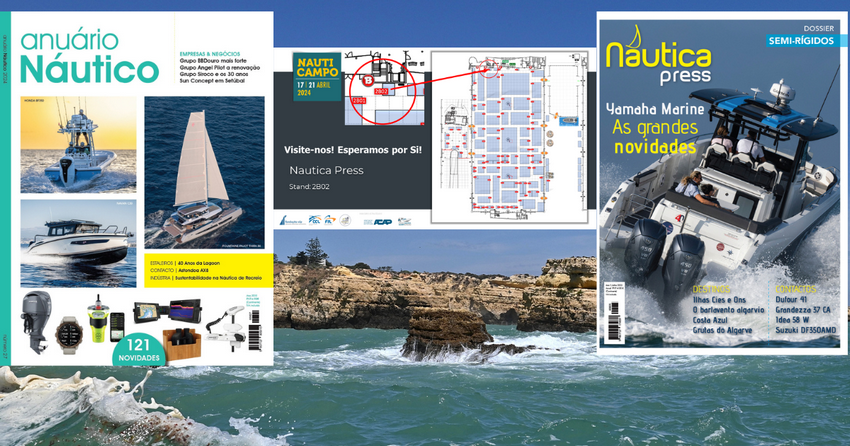Select 'Grutas do Algarve' destination
Image resolution: width=850 pixels, height=446 pixels.
[722, 331]
